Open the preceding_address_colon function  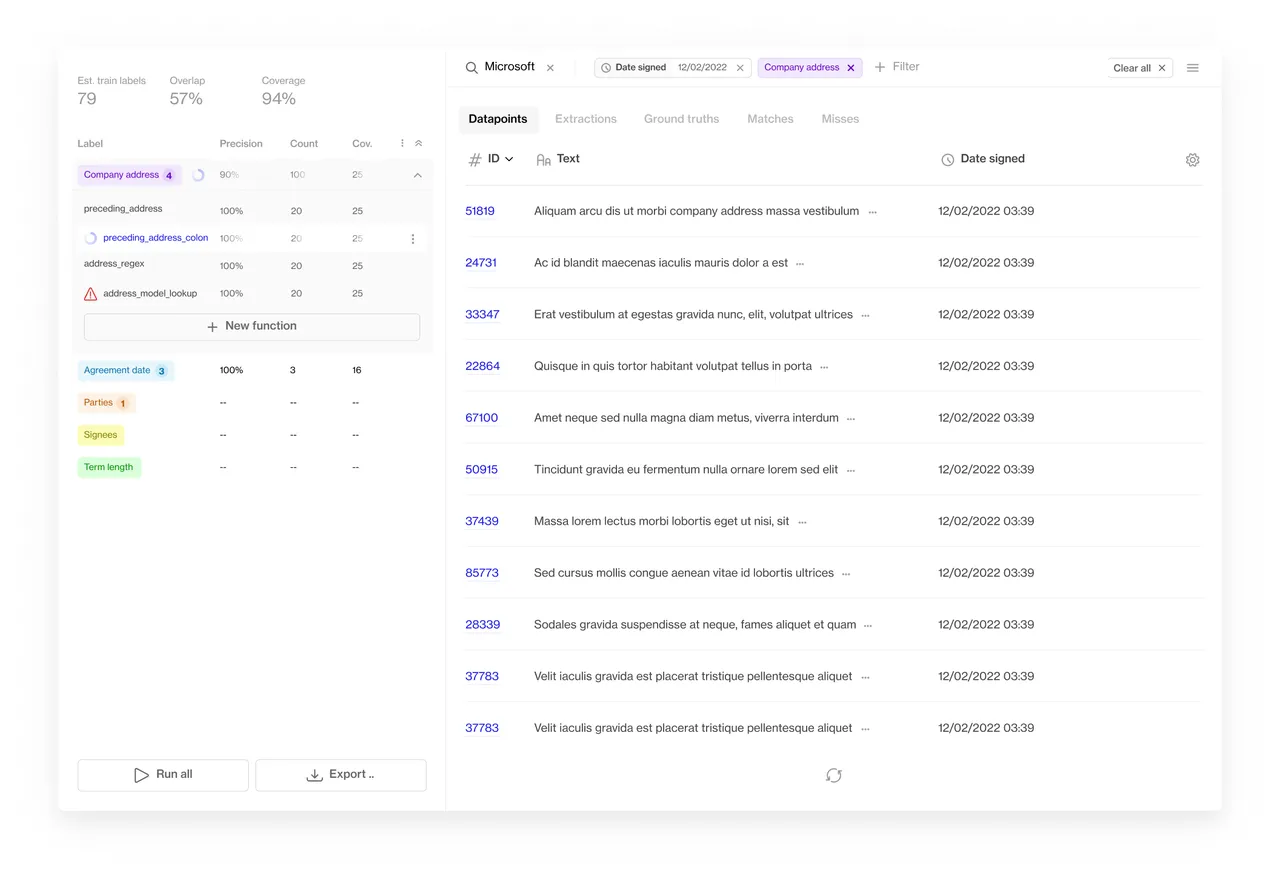[x=155, y=238]
